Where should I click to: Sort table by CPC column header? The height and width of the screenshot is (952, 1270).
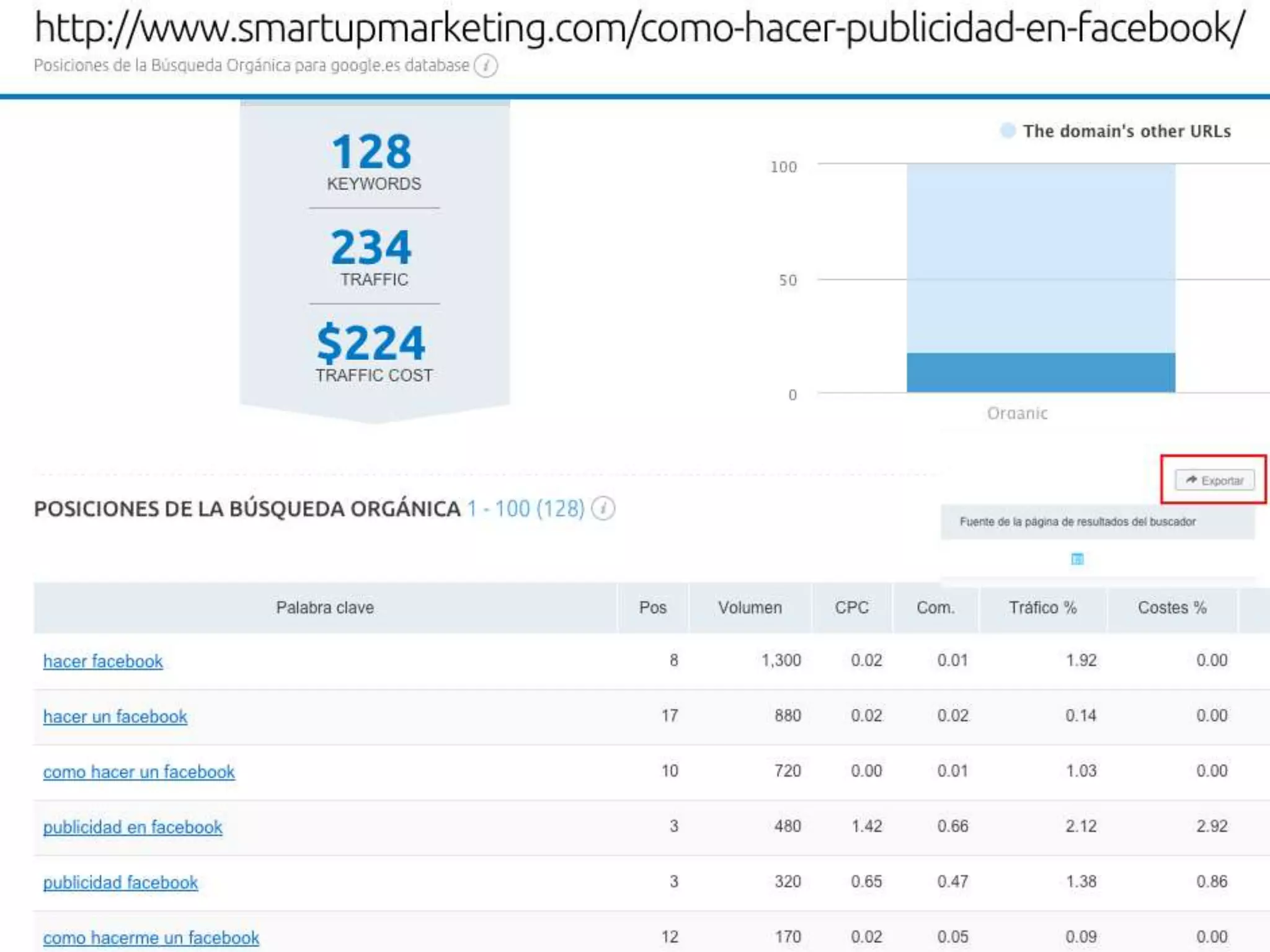point(851,607)
